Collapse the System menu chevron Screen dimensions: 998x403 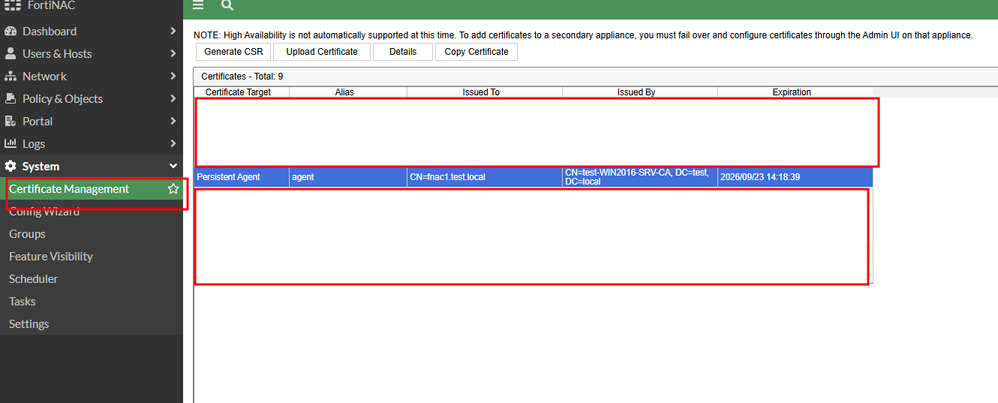172,166
